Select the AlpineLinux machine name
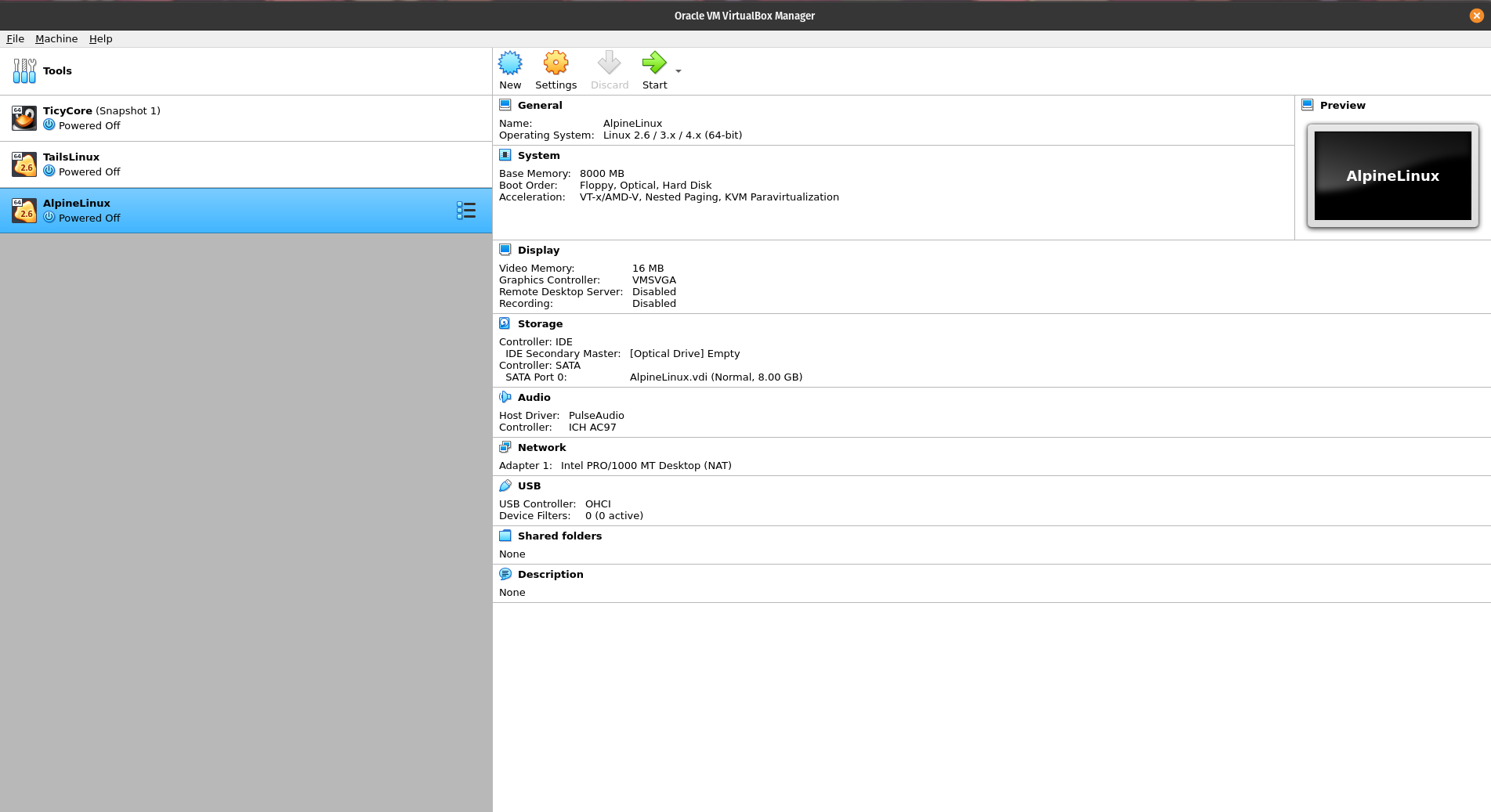 (77, 203)
